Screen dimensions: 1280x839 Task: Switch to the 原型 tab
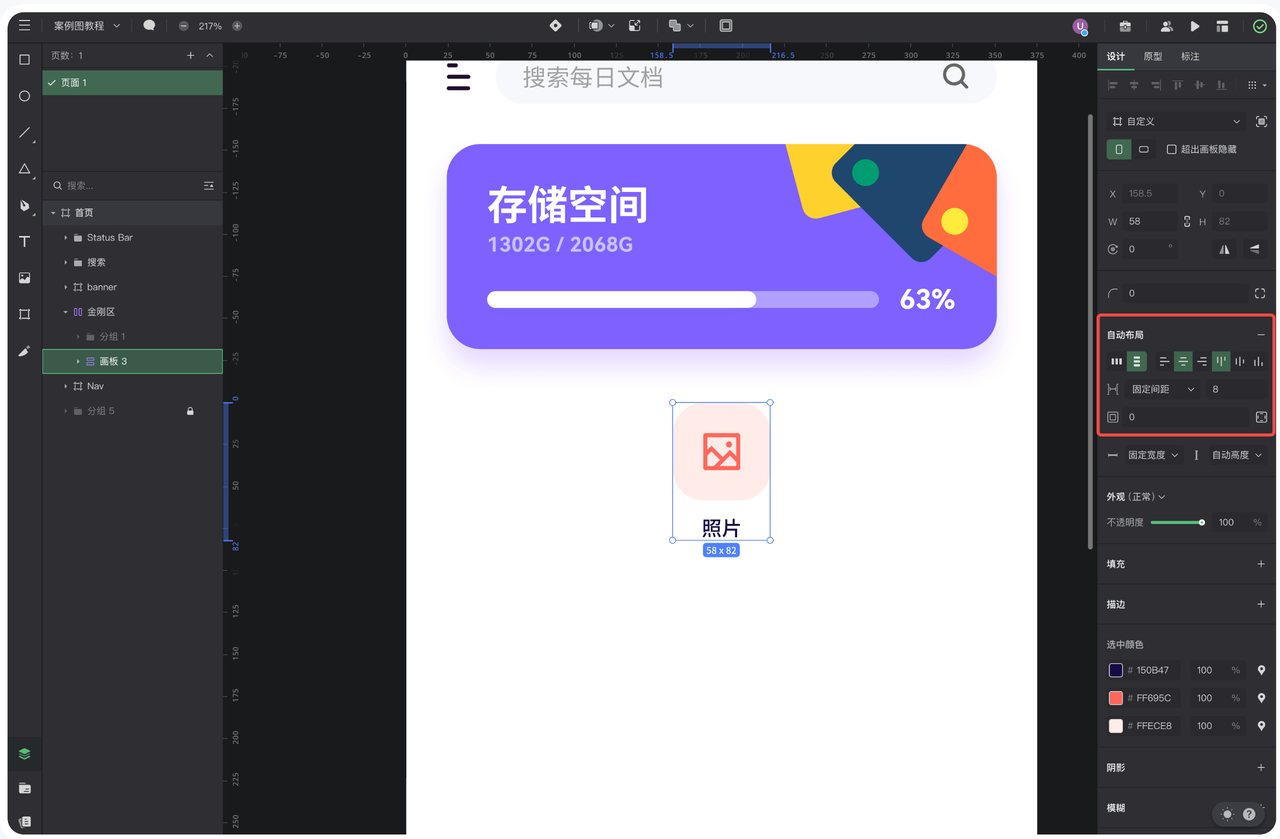(1153, 57)
